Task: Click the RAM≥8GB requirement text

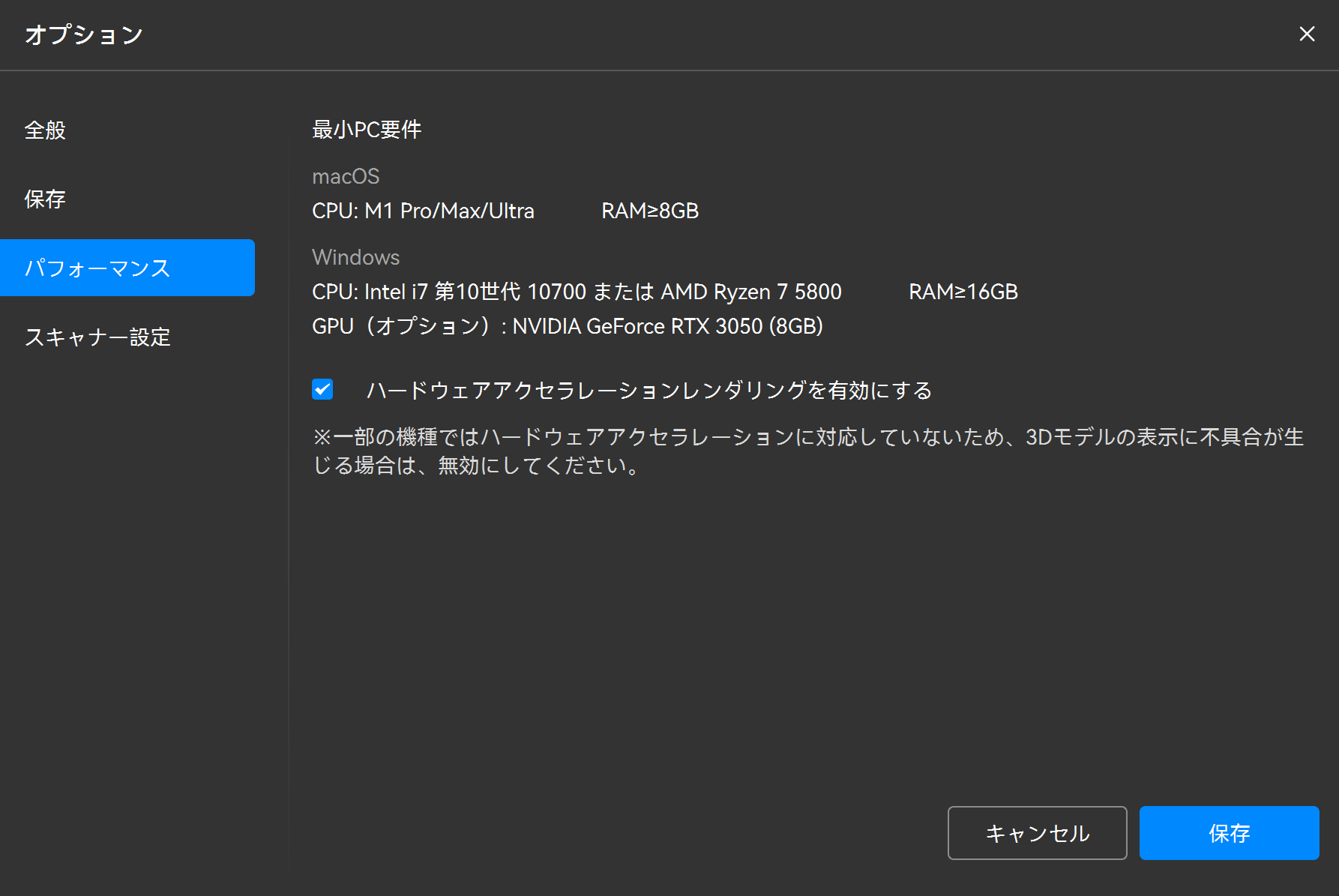Action: (x=649, y=211)
